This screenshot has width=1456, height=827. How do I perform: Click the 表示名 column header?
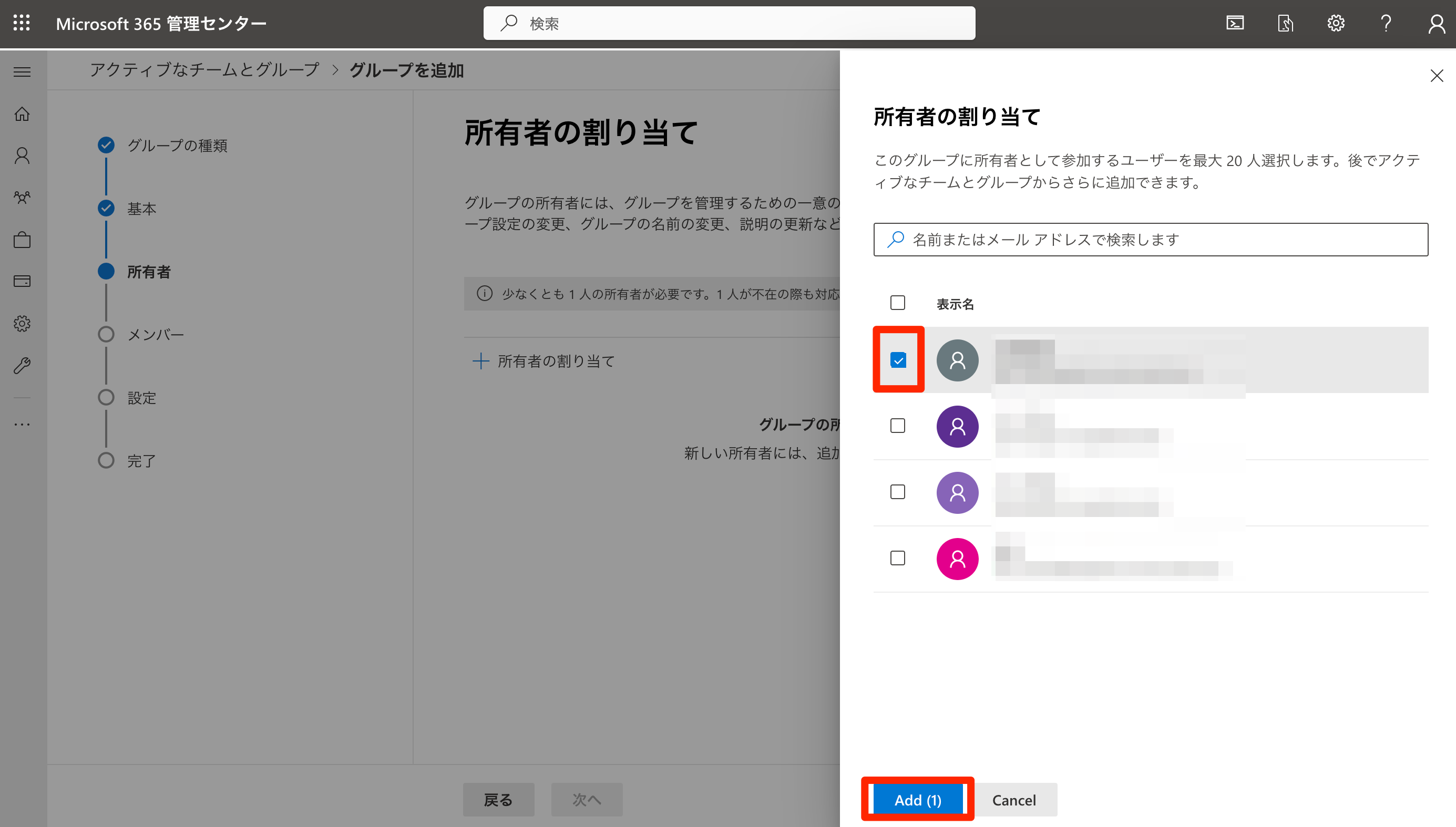tap(955, 304)
